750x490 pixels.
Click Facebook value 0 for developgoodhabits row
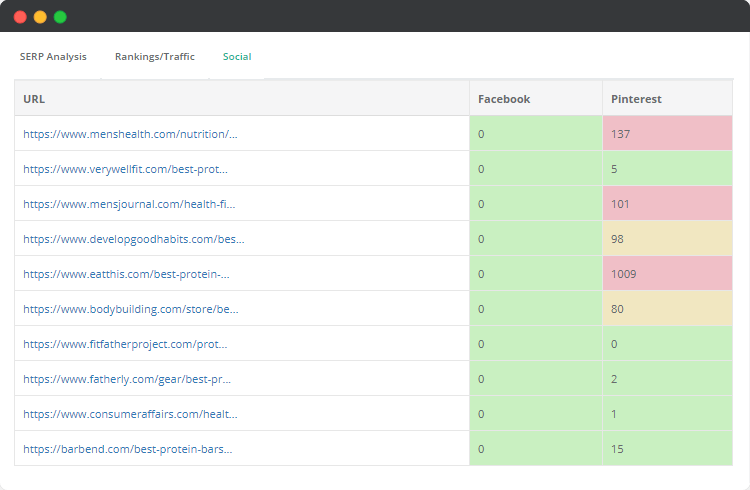(536, 238)
